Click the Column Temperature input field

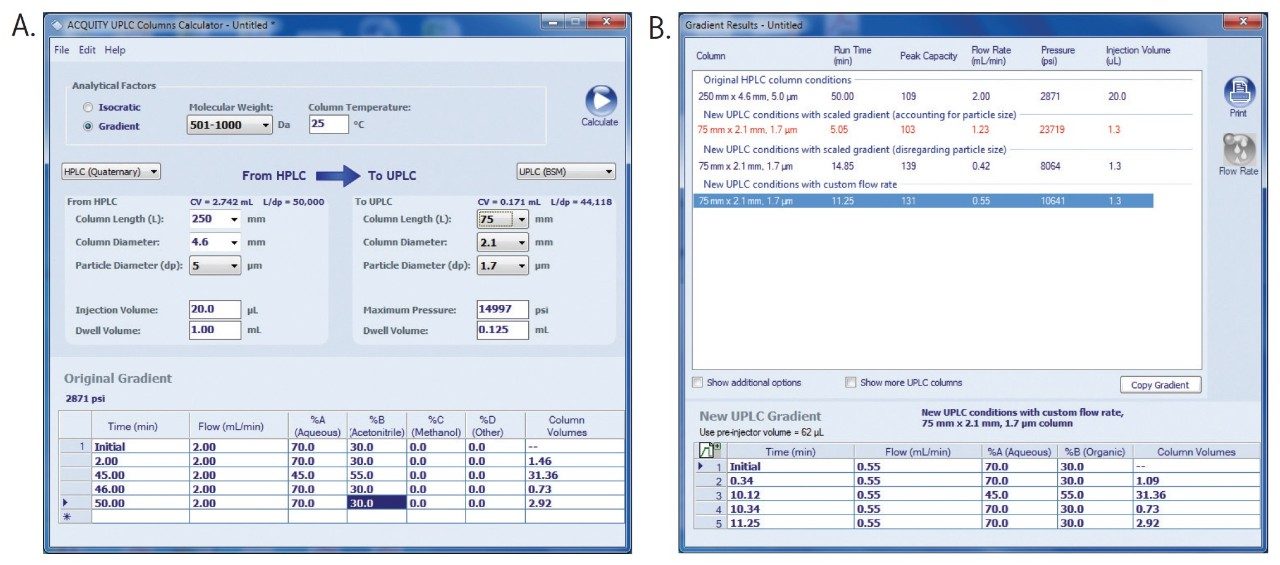tap(328, 125)
